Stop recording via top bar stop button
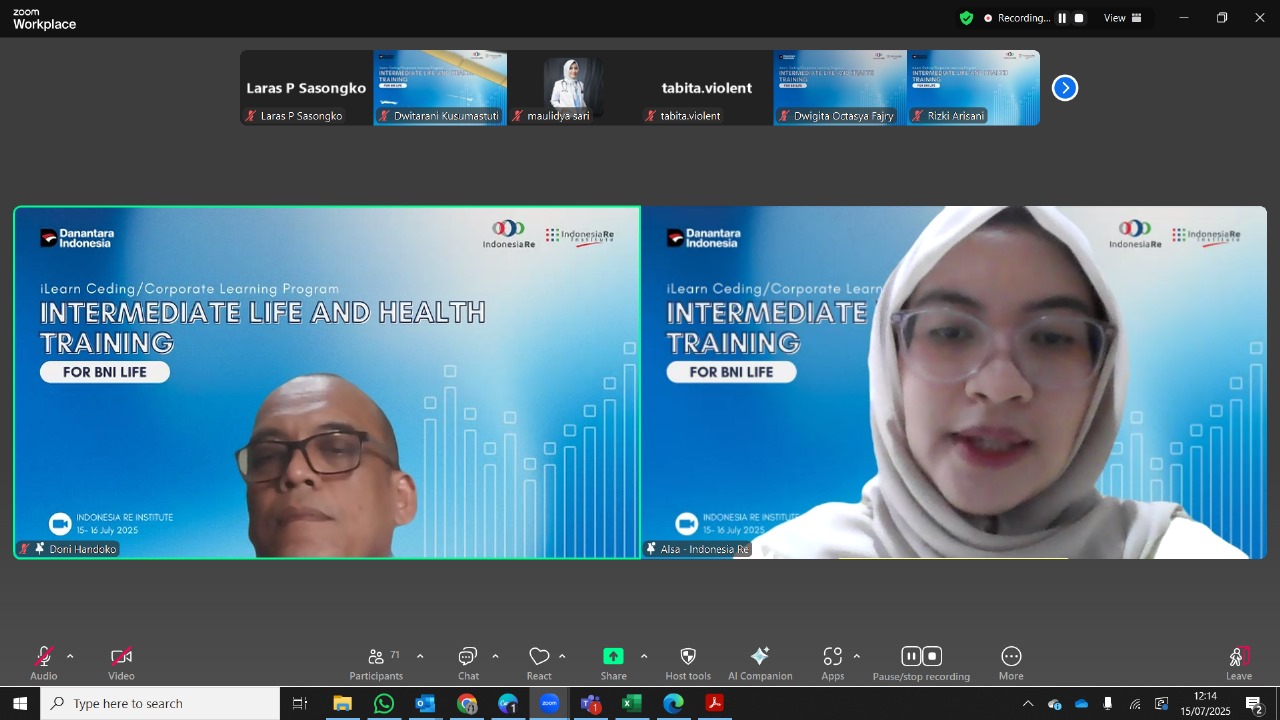 pos(1079,18)
